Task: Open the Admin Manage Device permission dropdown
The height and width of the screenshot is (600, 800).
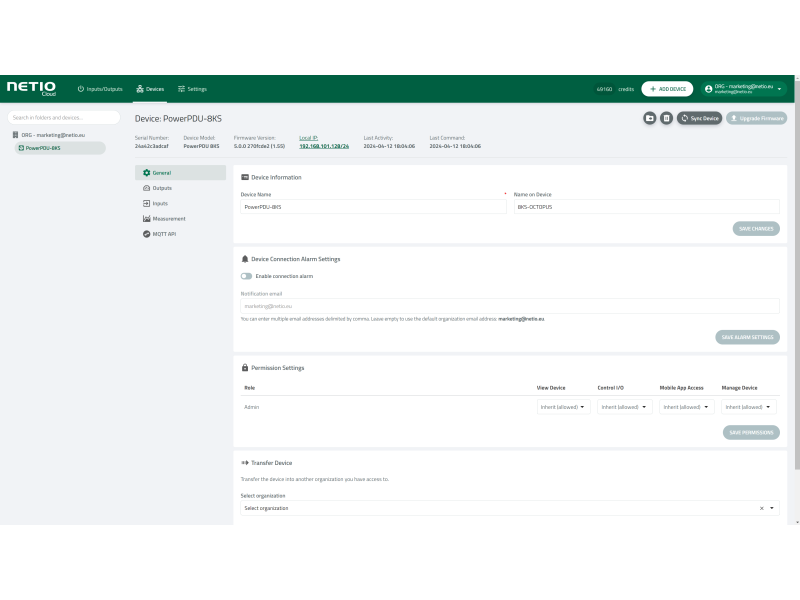Action: [748, 407]
